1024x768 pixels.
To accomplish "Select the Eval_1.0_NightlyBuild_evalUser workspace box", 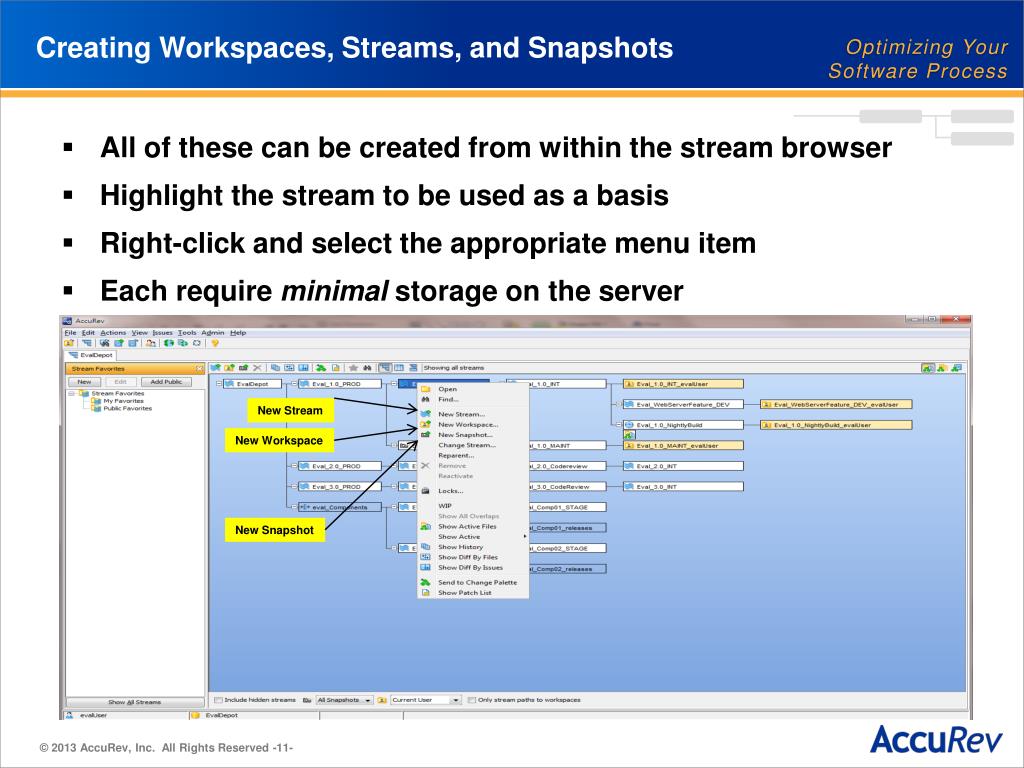I will [836, 425].
